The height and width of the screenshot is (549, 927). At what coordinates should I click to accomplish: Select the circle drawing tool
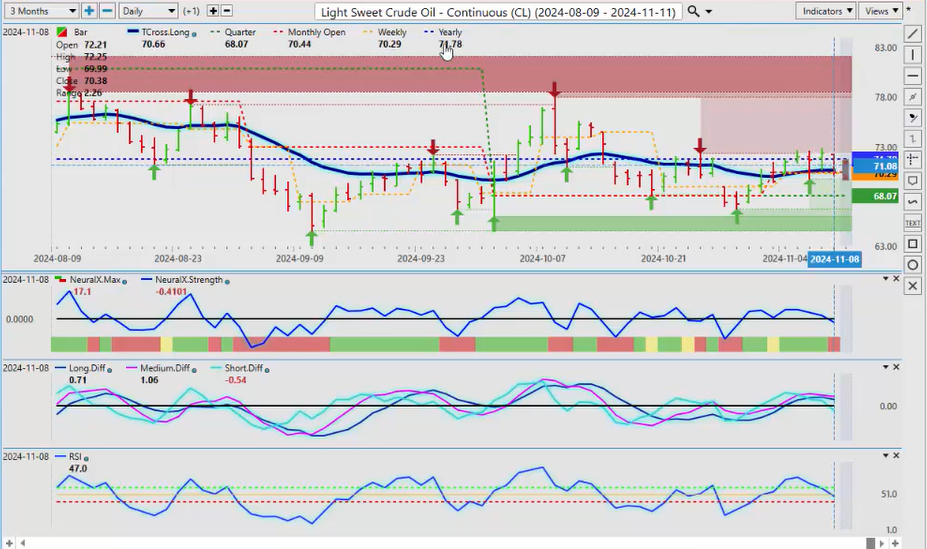click(x=912, y=265)
